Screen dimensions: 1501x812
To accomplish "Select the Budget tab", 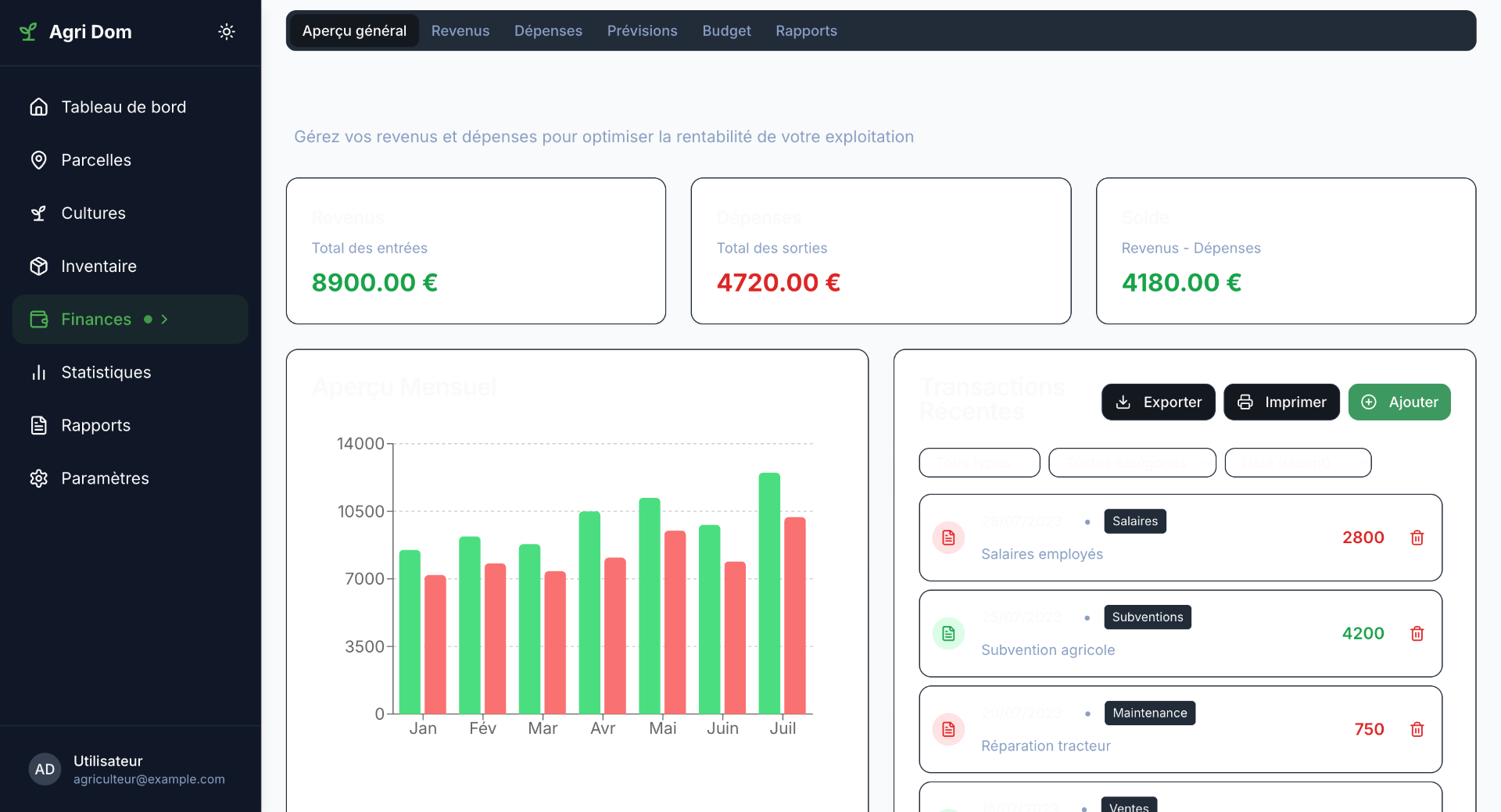I will (x=726, y=31).
